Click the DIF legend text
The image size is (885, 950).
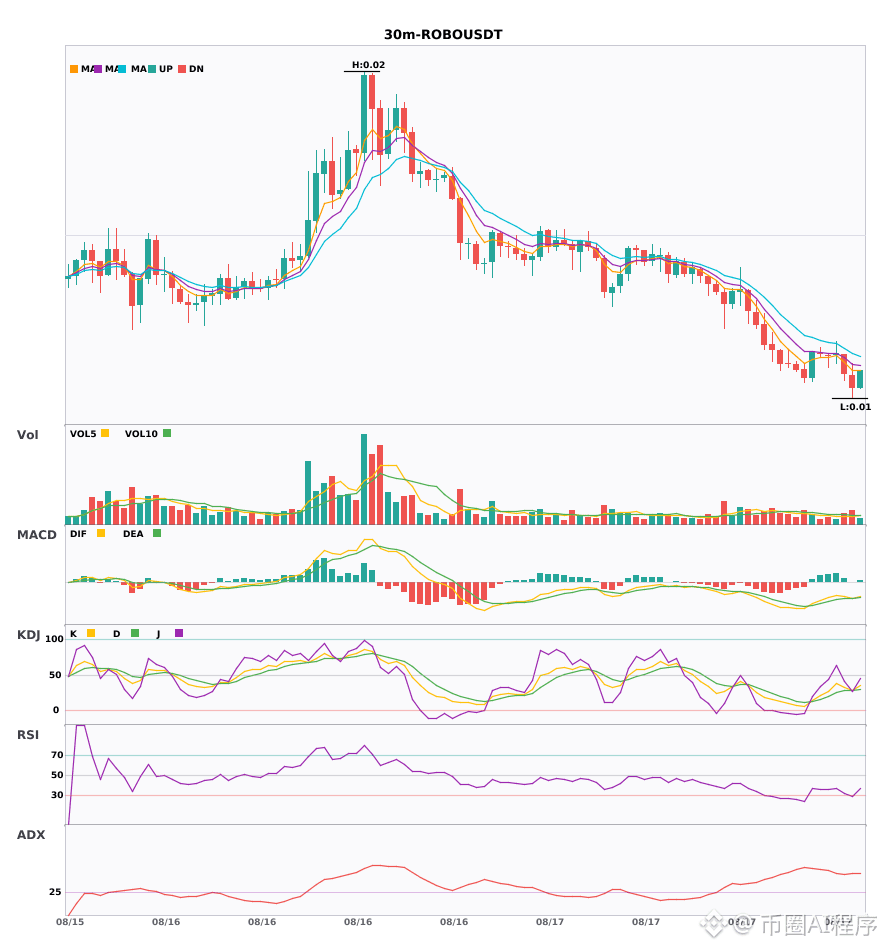[78, 534]
